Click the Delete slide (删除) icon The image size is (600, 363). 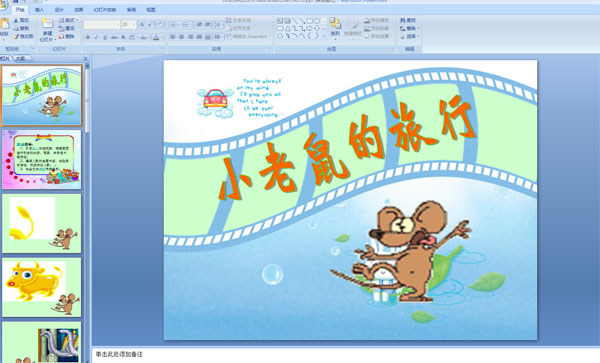coord(61,36)
